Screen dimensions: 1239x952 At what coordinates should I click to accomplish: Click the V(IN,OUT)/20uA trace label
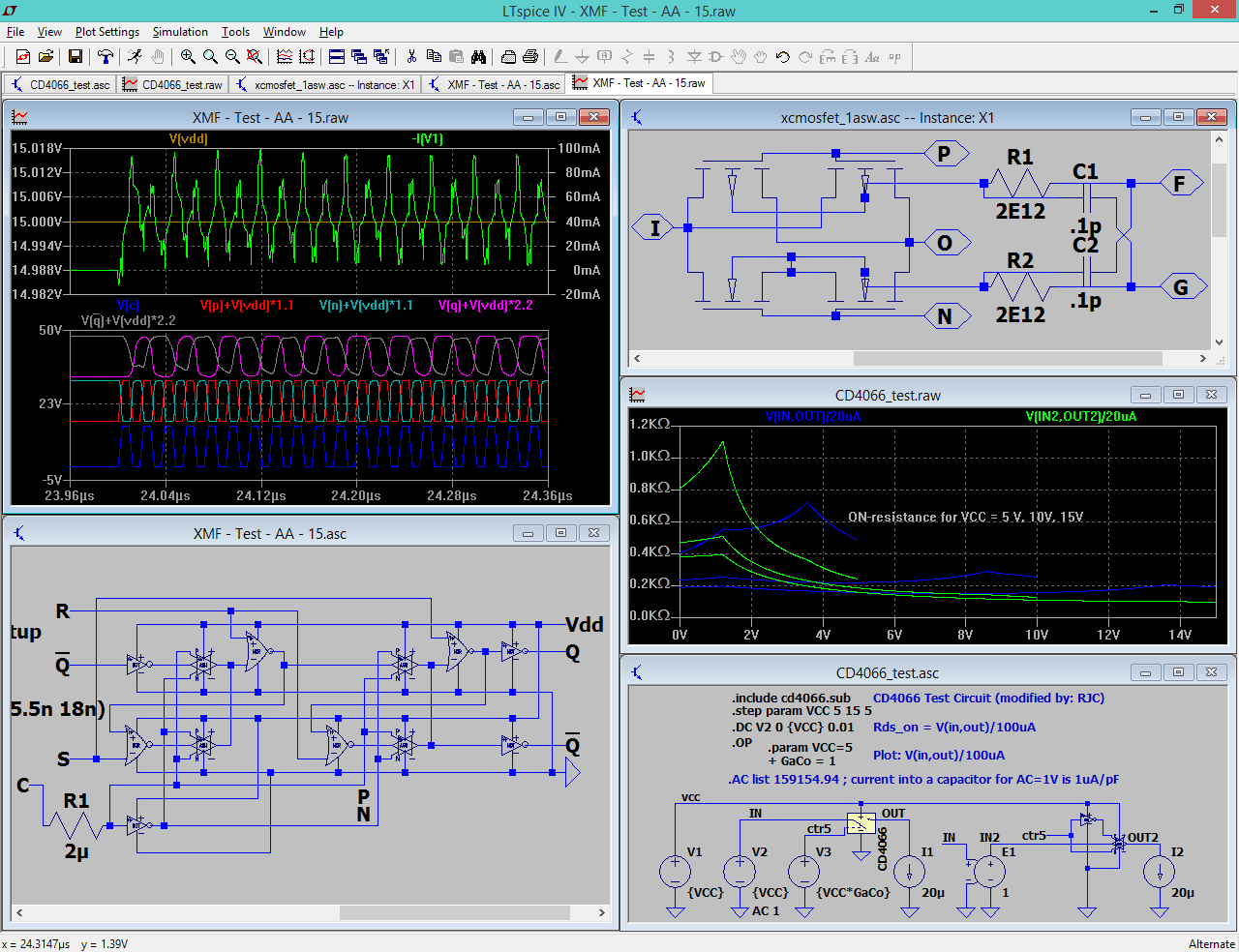tap(813, 417)
